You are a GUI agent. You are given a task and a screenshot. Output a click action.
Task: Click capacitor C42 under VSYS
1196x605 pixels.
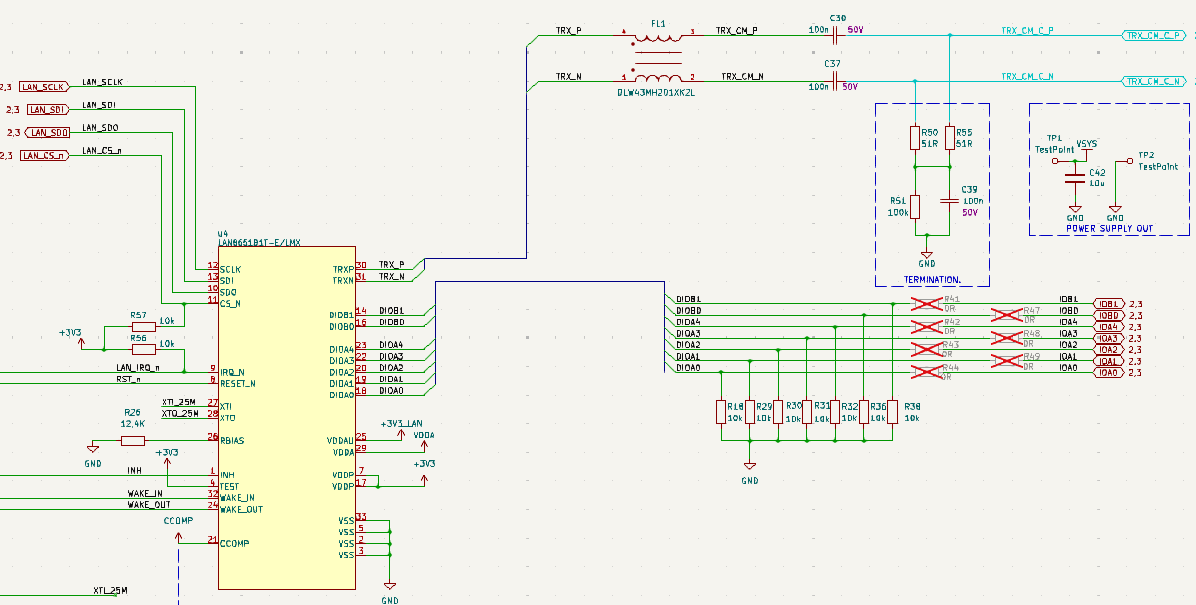click(1075, 178)
